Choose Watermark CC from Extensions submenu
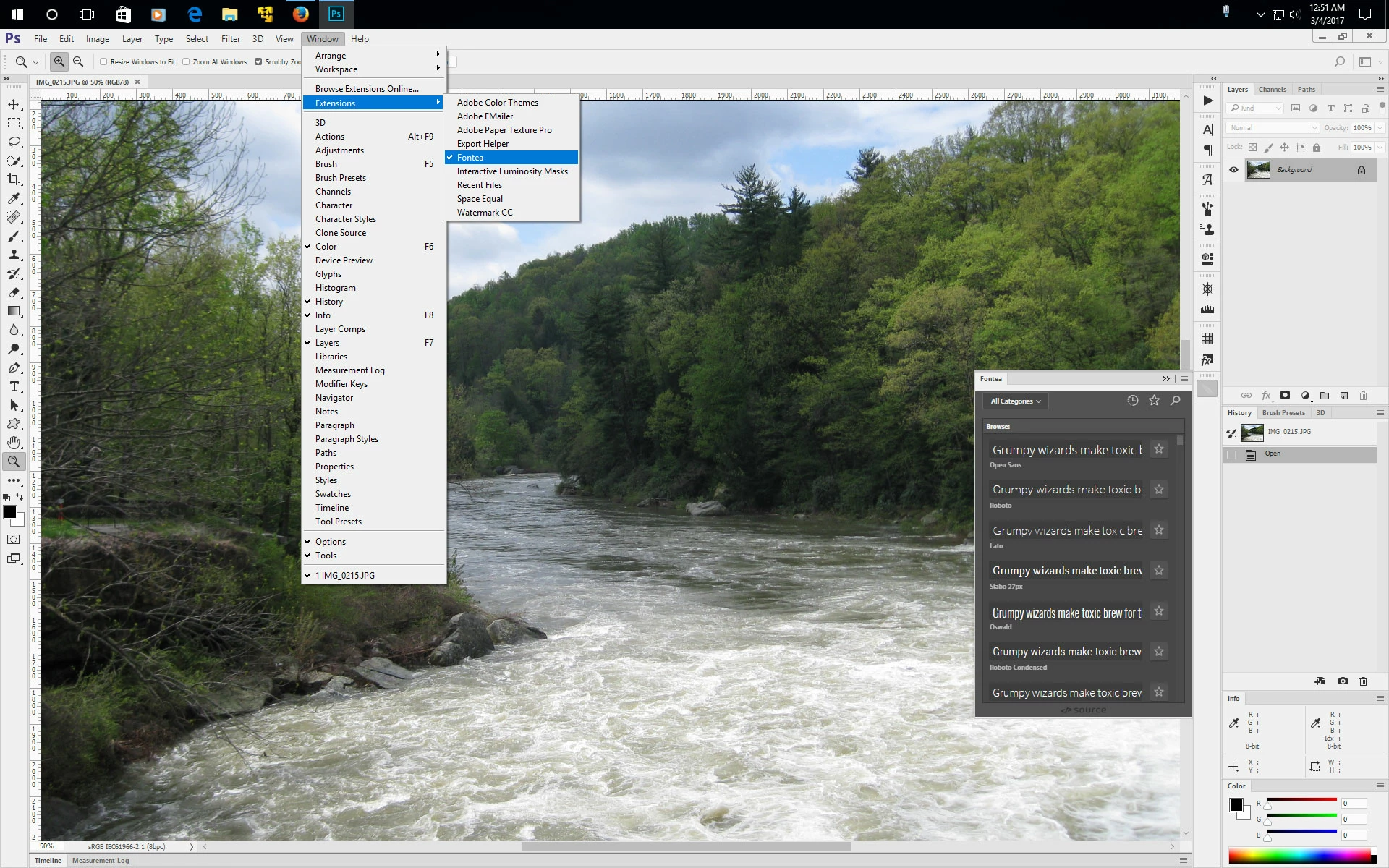Image resolution: width=1389 pixels, height=868 pixels. coord(484,213)
